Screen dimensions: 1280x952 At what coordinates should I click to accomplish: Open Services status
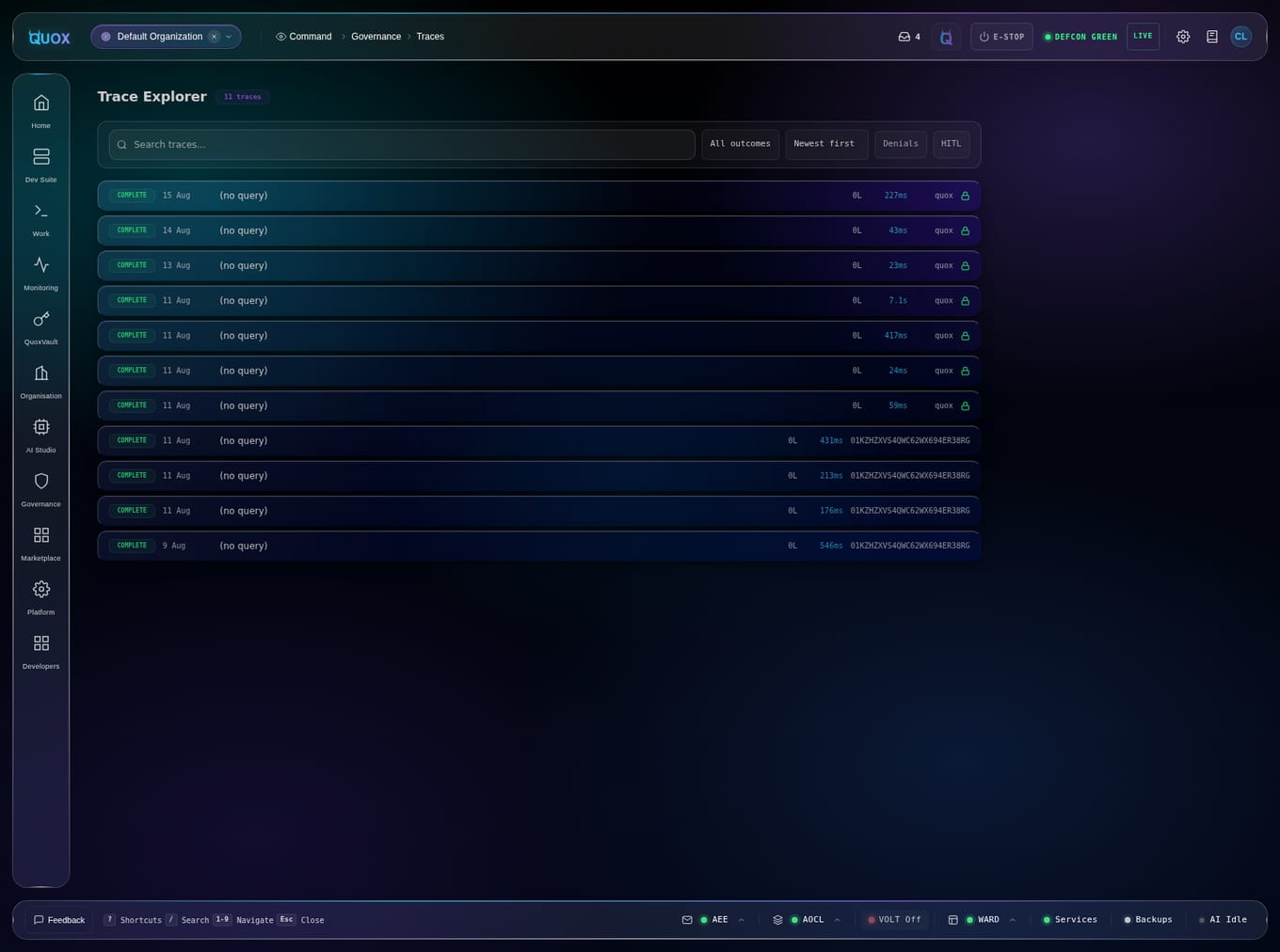[1070, 920]
